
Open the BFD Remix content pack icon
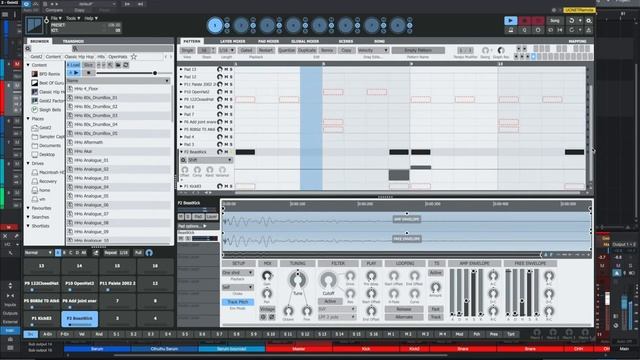click(x=35, y=74)
